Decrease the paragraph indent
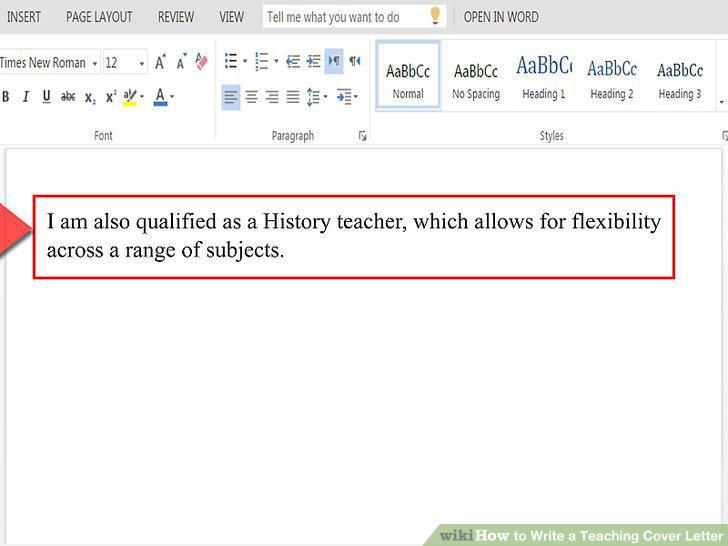The height and width of the screenshot is (546, 728). coord(293,61)
